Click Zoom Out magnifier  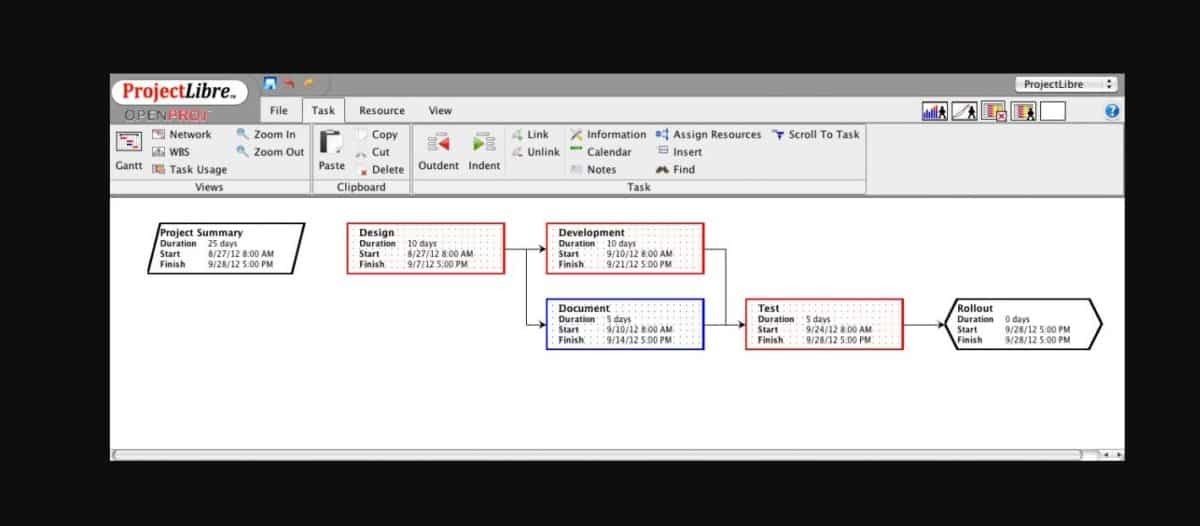coord(270,152)
